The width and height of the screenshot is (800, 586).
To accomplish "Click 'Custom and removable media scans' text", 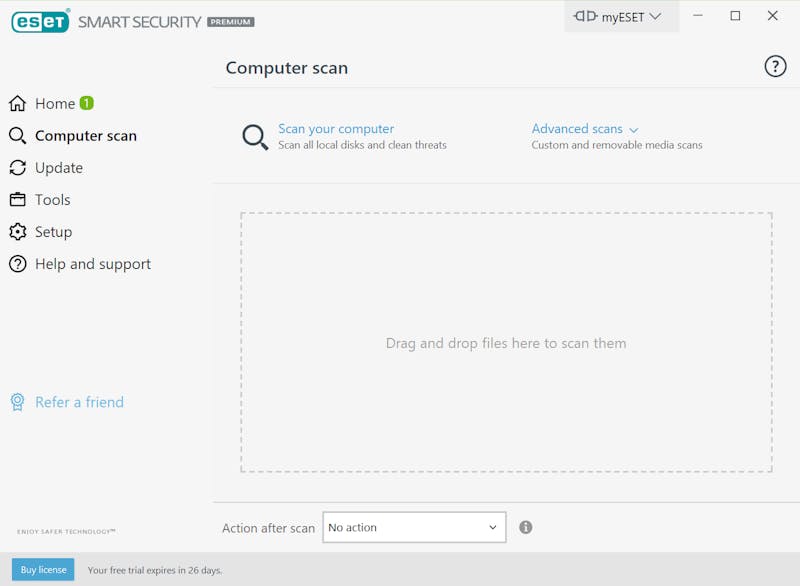I will 617,145.
